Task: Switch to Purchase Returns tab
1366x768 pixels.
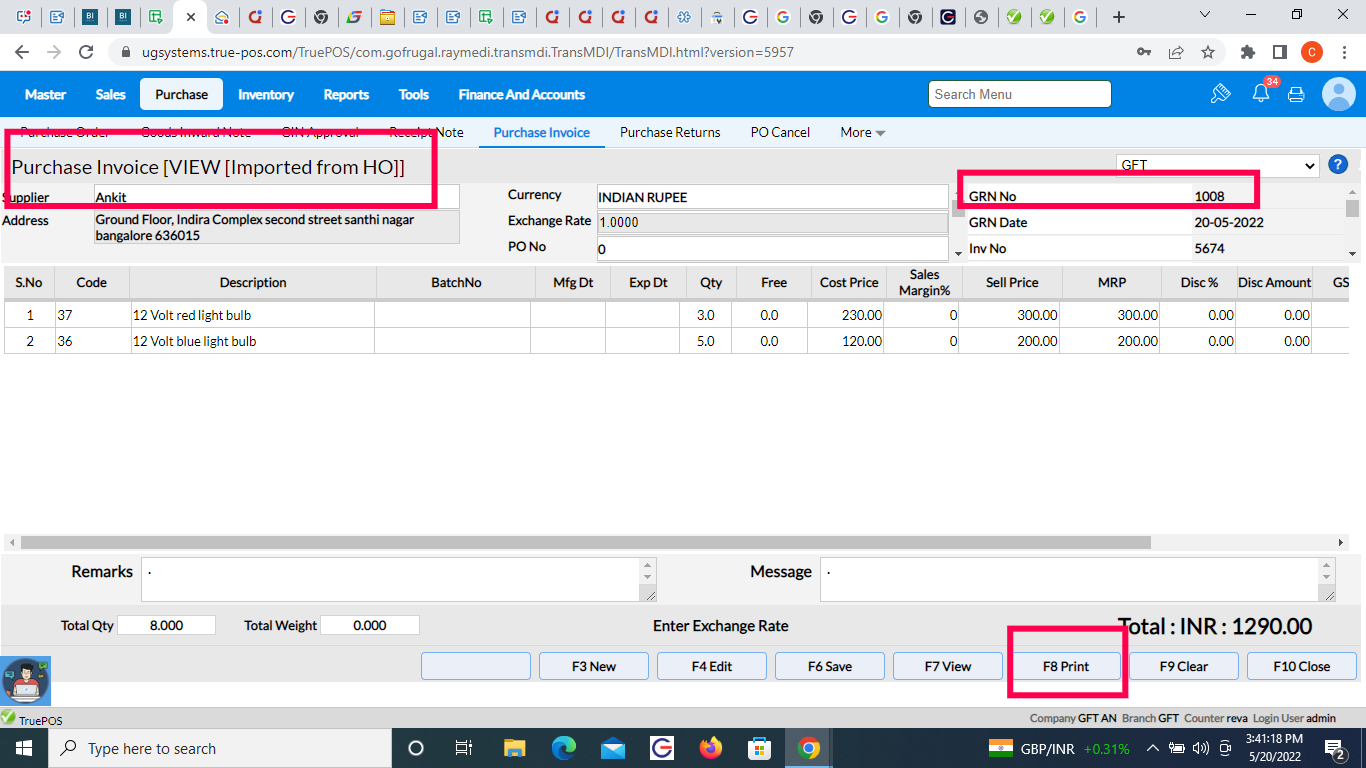Action: coord(669,132)
